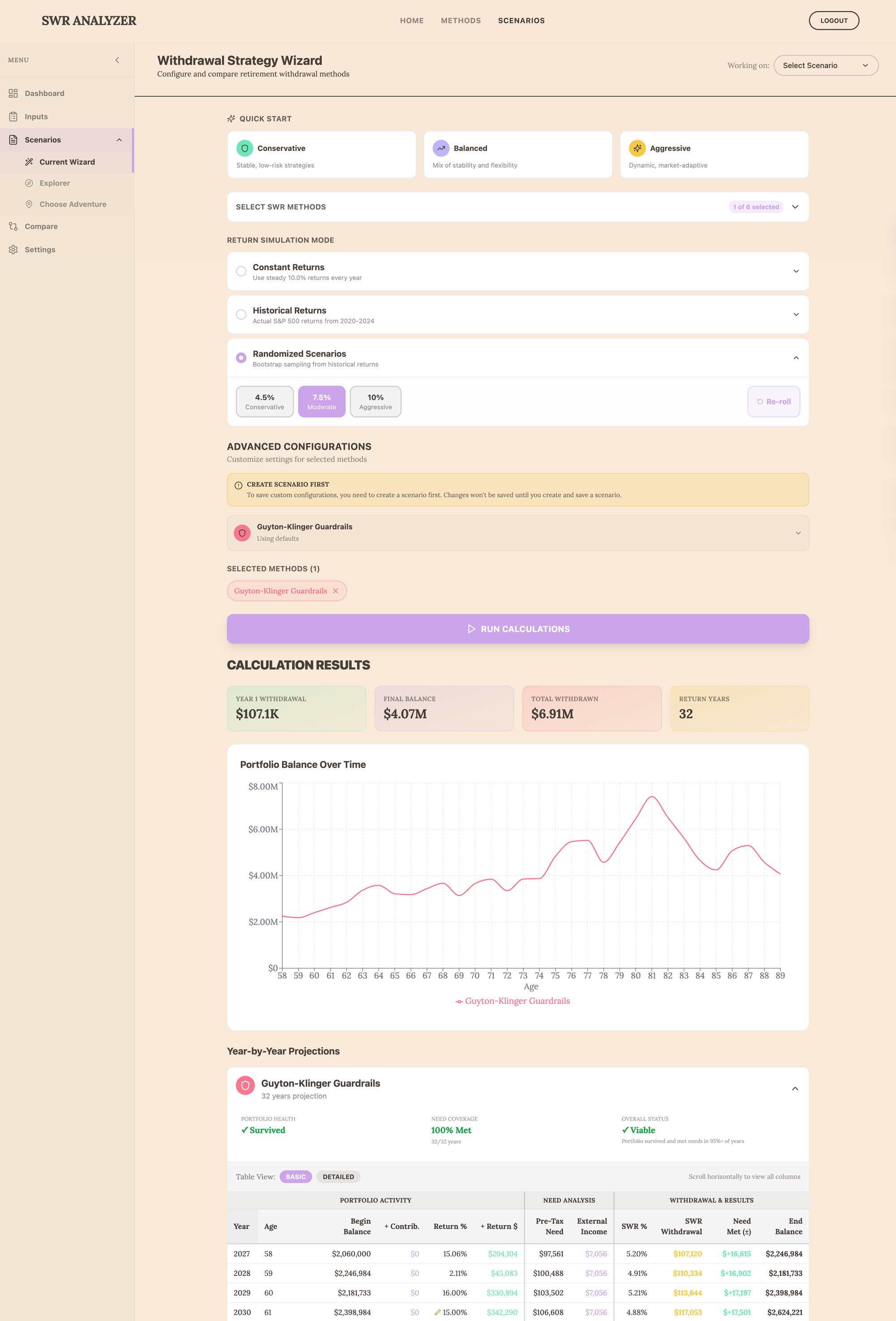Click the Explorer compass icon
Viewport: 896px width, 1321px height.
coord(29,183)
